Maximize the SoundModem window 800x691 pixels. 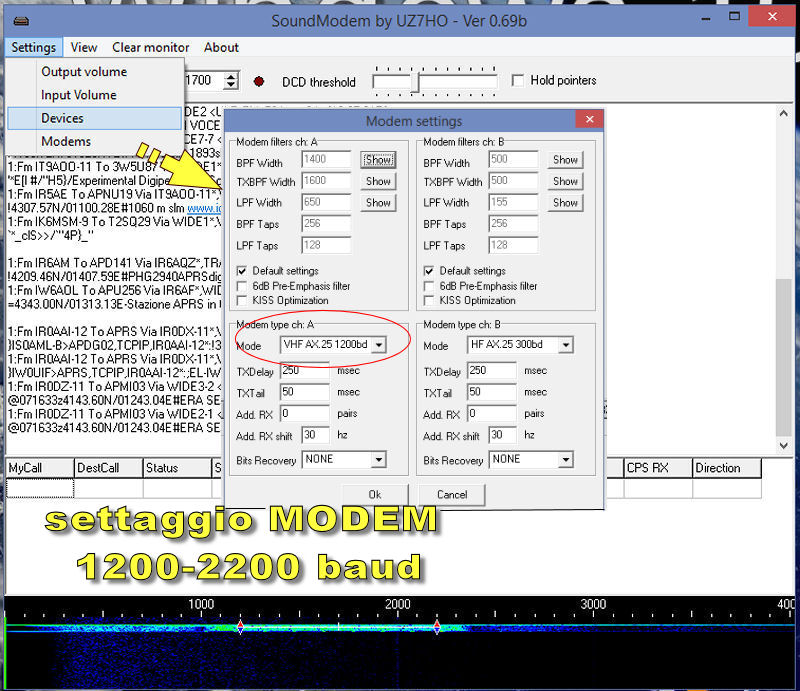pyautogui.click(x=734, y=17)
